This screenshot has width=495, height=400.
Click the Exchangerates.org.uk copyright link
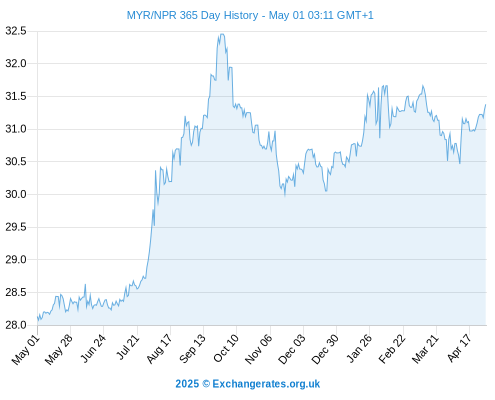click(x=248, y=384)
